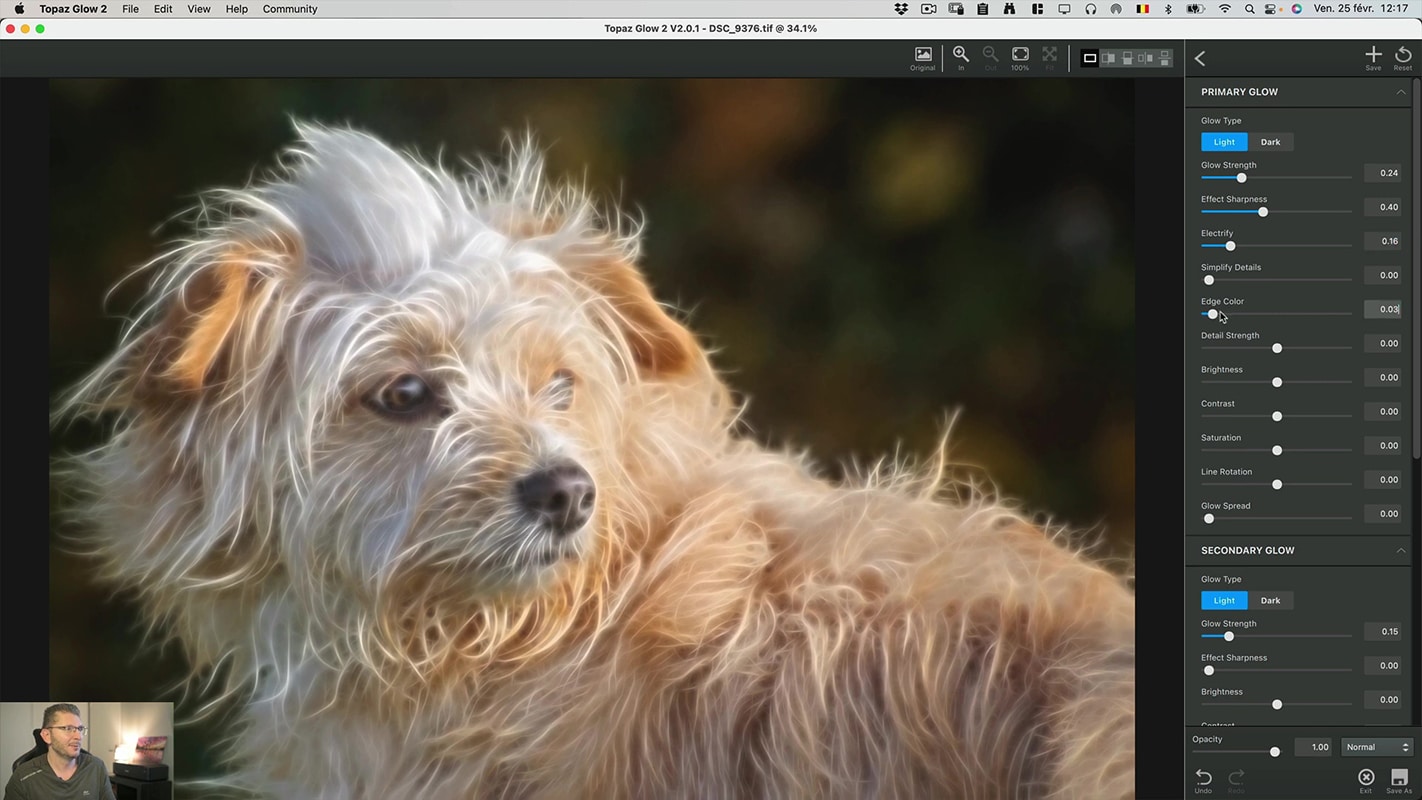Viewport: 1422px width, 800px height.
Task: Click the Electrify slider handle
Action: click(x=1230, y=246)
